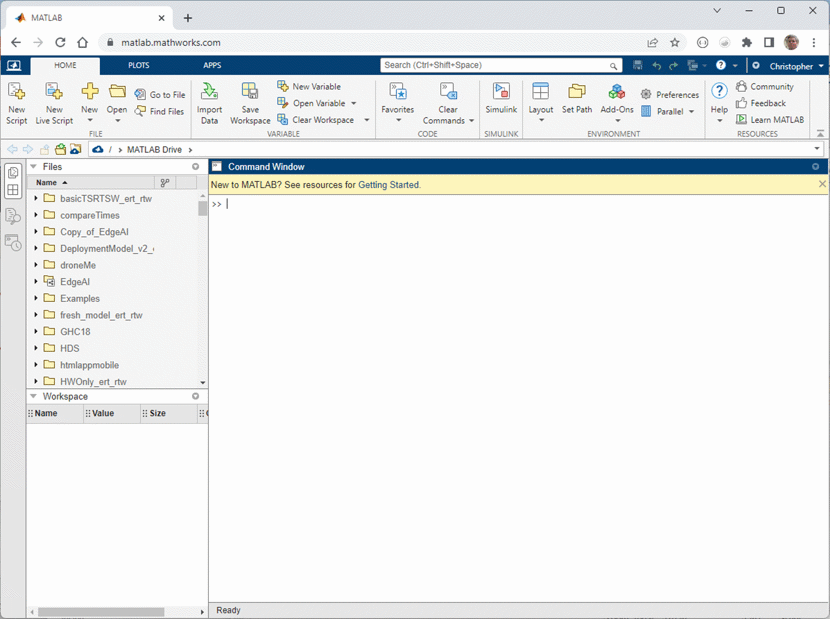
Task: Bookmark this page in Chrome
Action: pos(674,42)
